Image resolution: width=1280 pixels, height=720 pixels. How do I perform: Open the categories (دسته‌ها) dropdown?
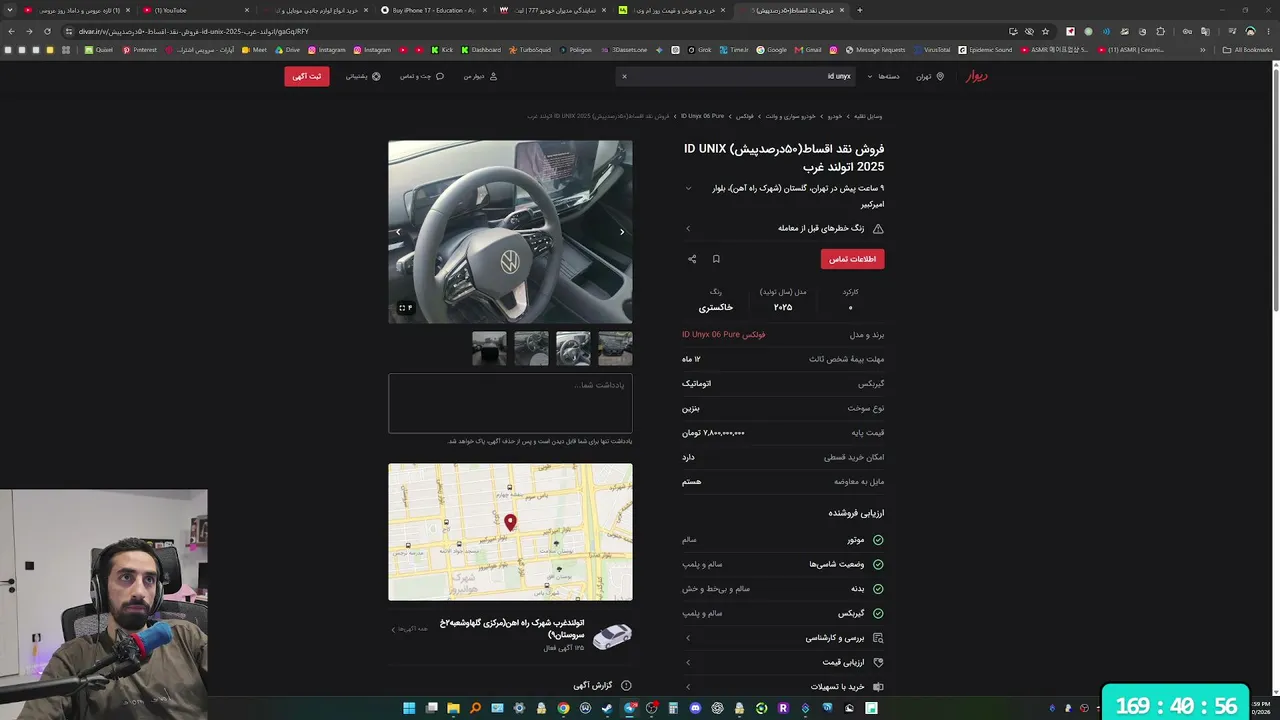pyautogui.click(x=883, y=76)
